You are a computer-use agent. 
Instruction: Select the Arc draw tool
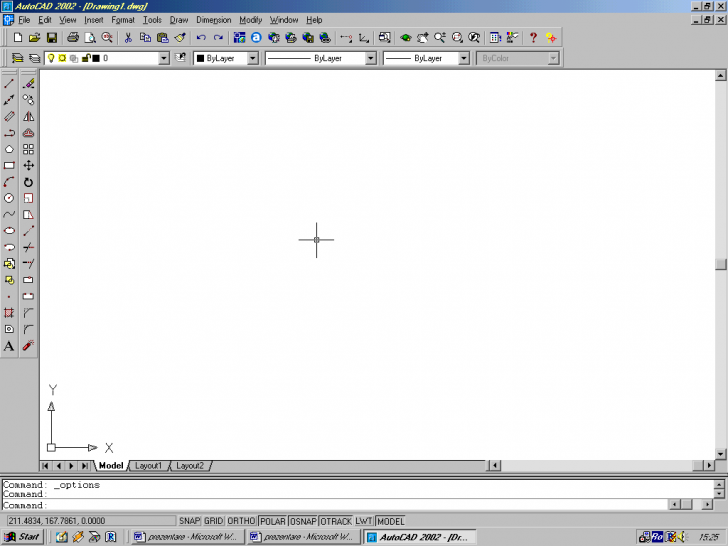(x=9, y=182)
